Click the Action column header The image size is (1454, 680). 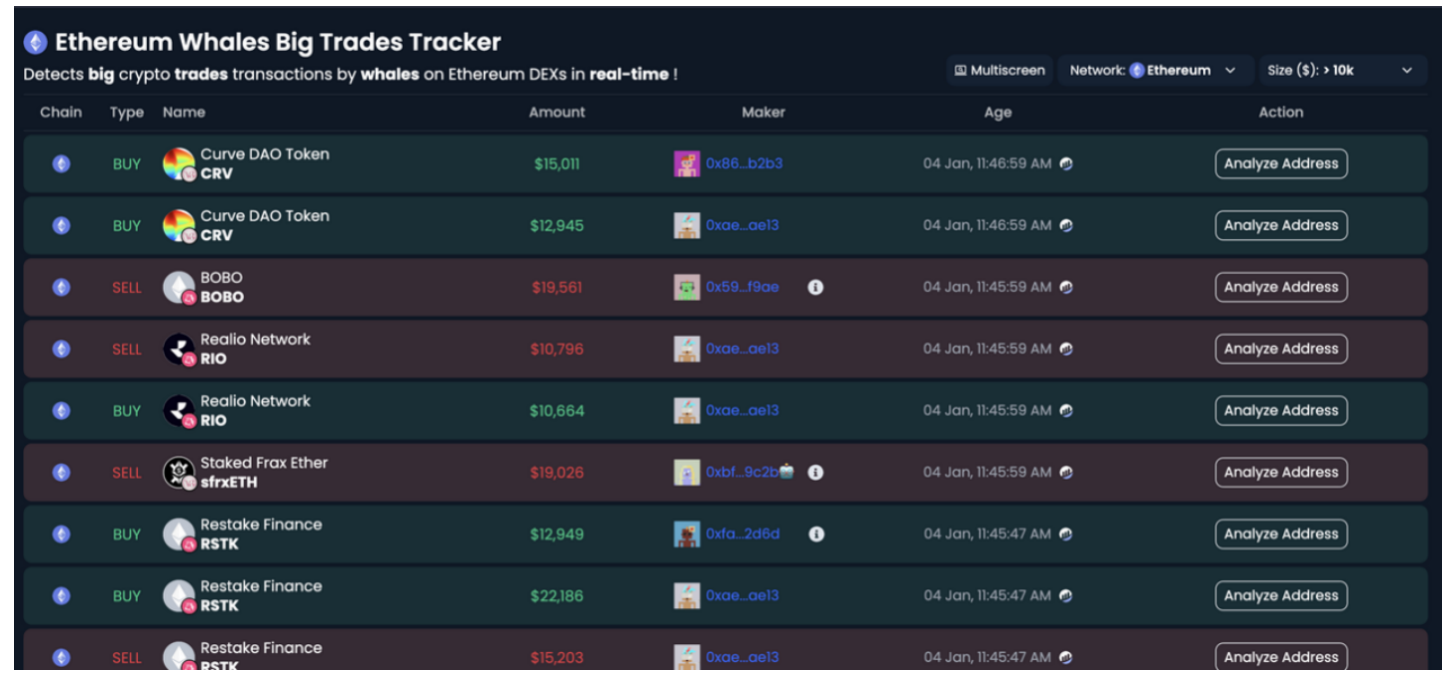(x=1281, y=112)
